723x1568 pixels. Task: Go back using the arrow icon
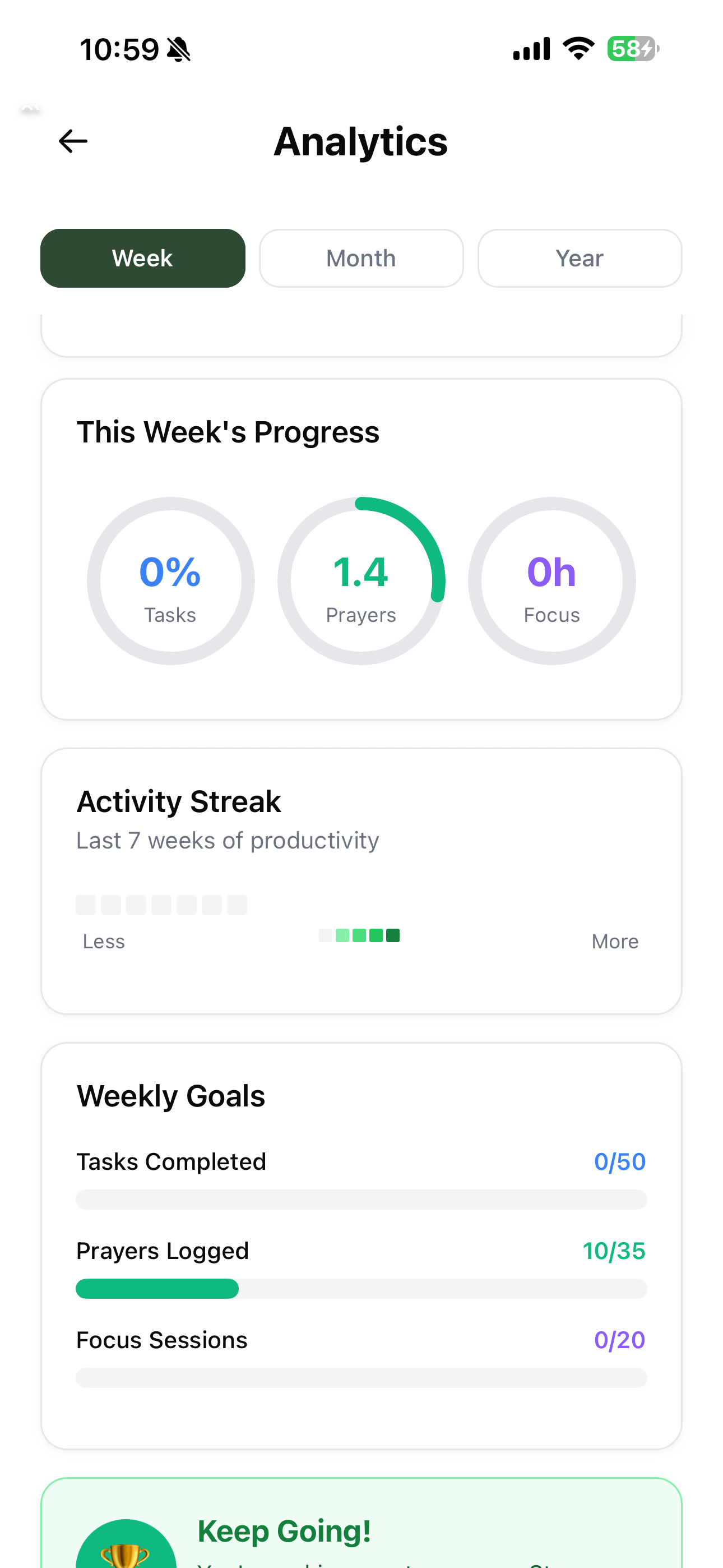tap(72, 141)
